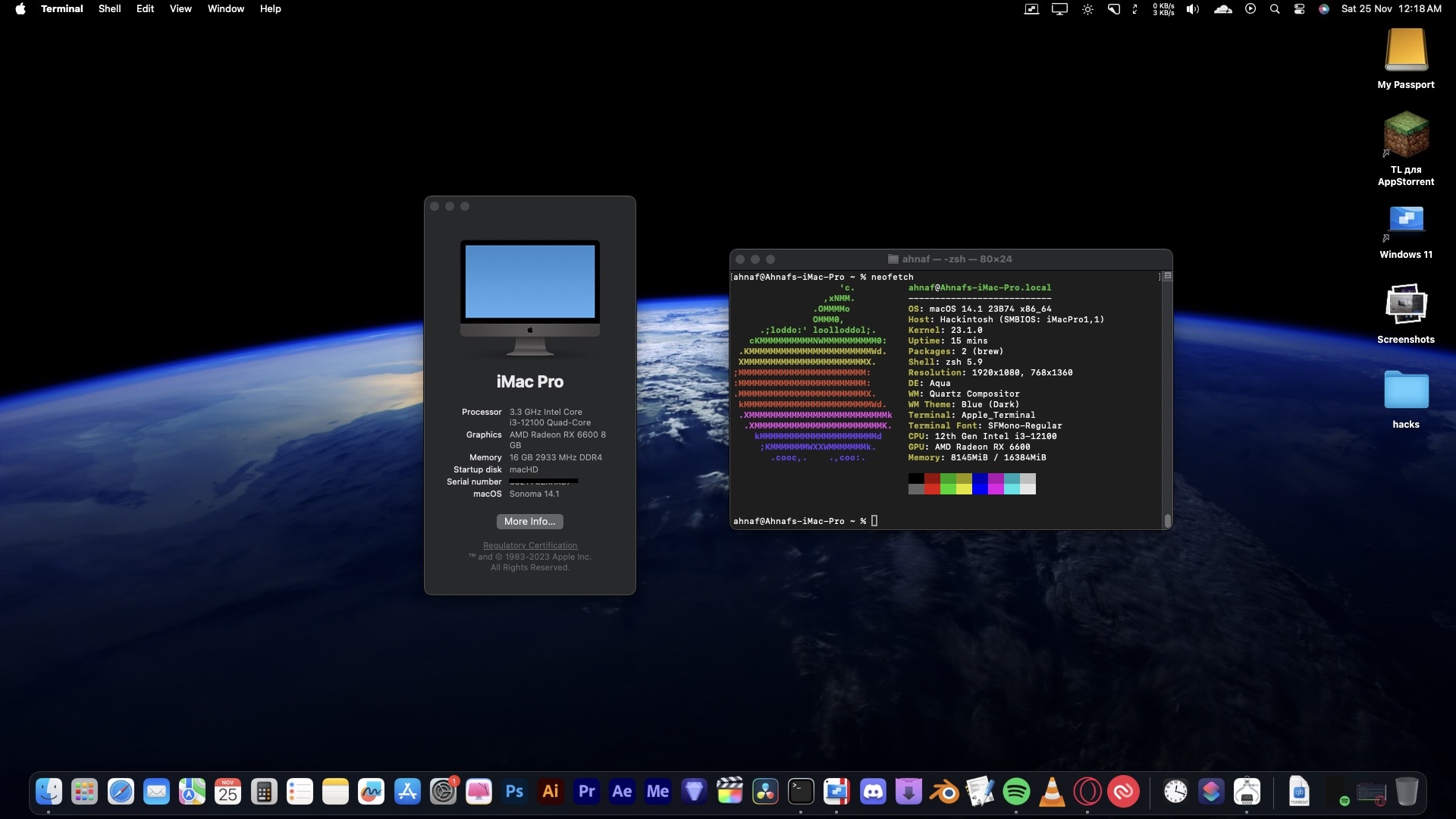The width and height of the screenshot is (1456, 819).
Task: Click the Terminal icon in the Dock
Action: 801,792
